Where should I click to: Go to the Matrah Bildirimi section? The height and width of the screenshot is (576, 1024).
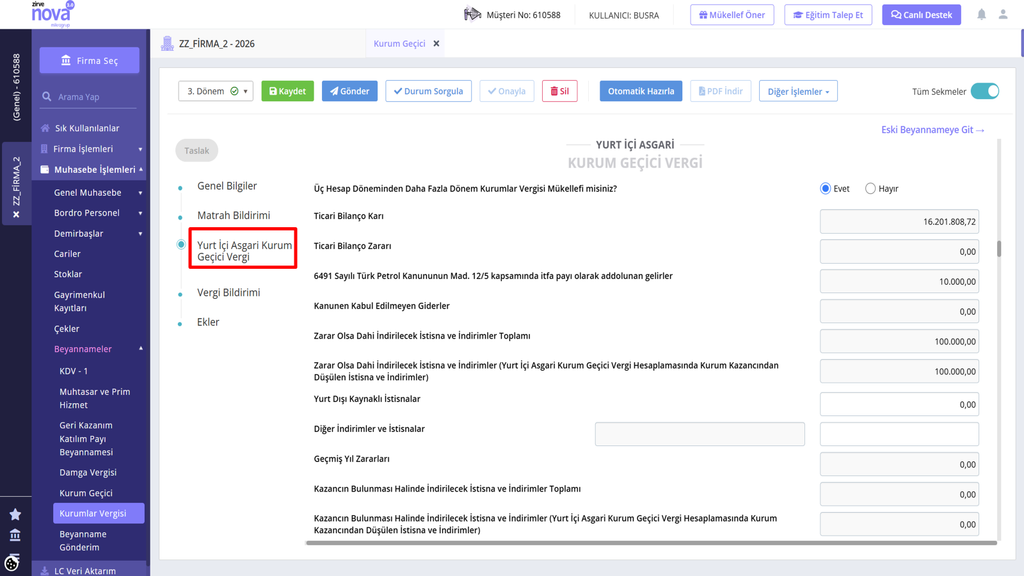click(x=233, y=216)
